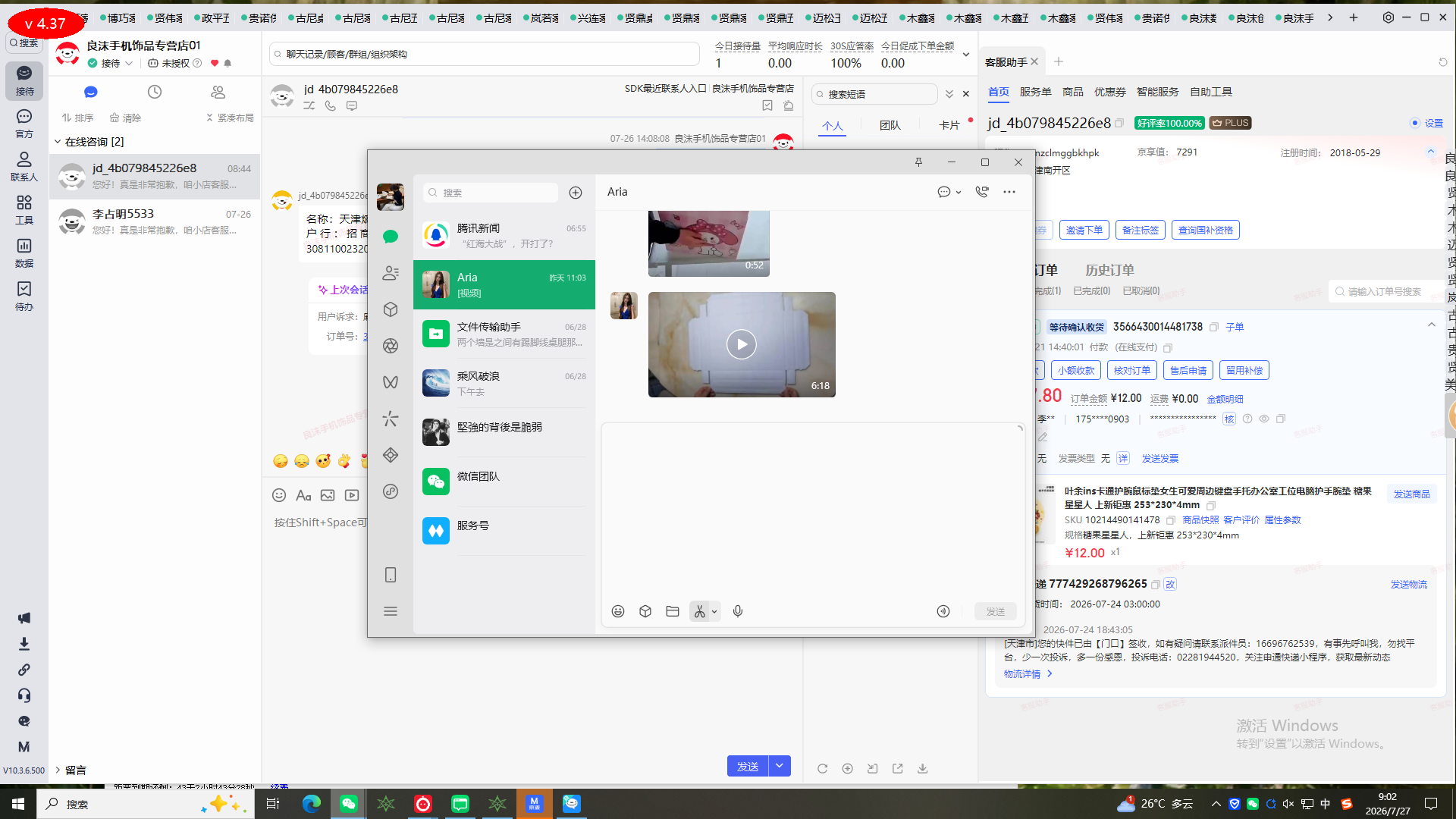Open WeChat Channels butterfly icon

point(391,382)
